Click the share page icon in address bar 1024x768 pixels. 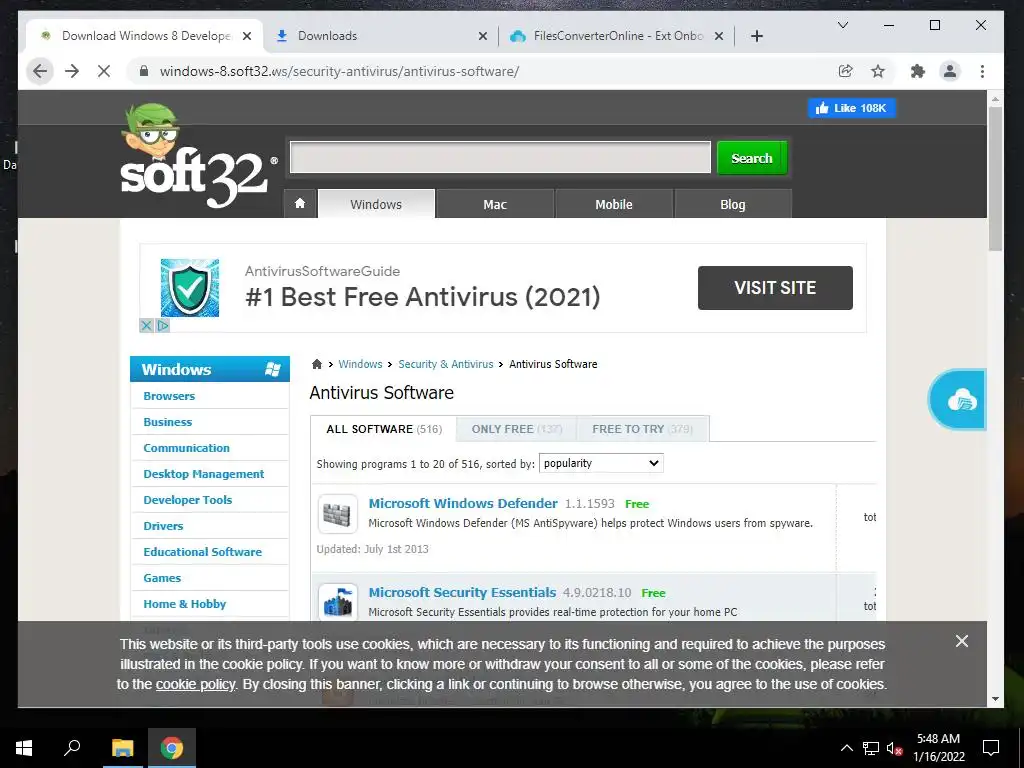pos(846,71)
